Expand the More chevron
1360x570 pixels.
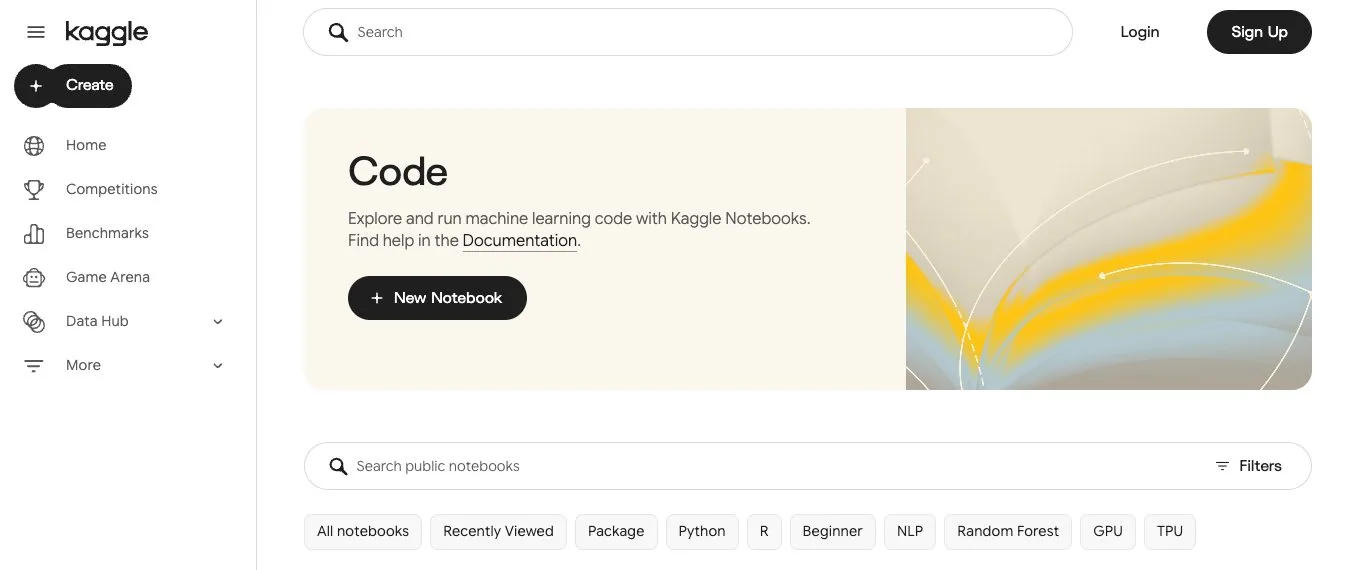point(218,366)
